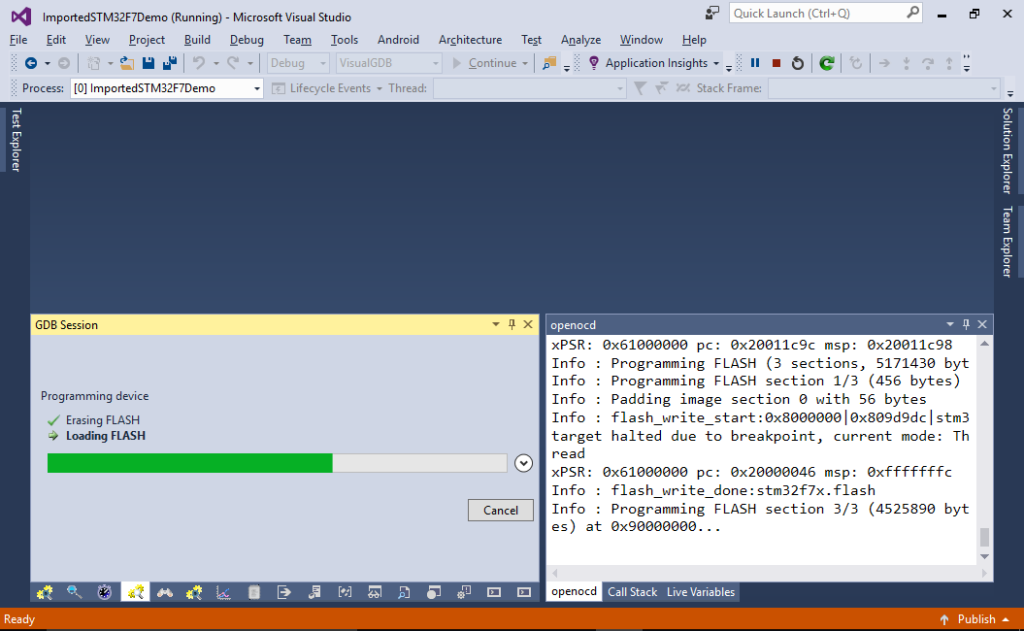The height and width of the screenshot is (631, 1024).
Task: Open a file with the folder toolbar icon
Action: [127, 62]
